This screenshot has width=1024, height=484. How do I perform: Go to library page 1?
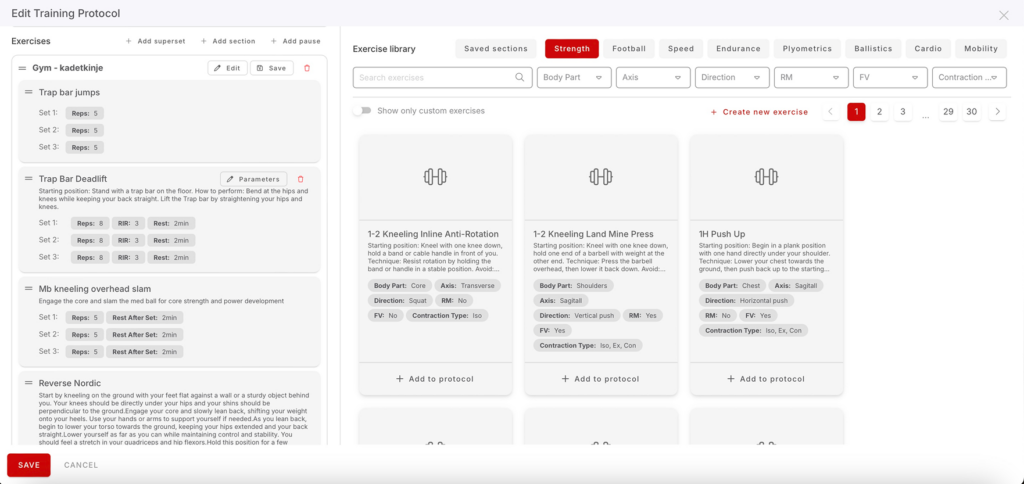coord(856,112)
